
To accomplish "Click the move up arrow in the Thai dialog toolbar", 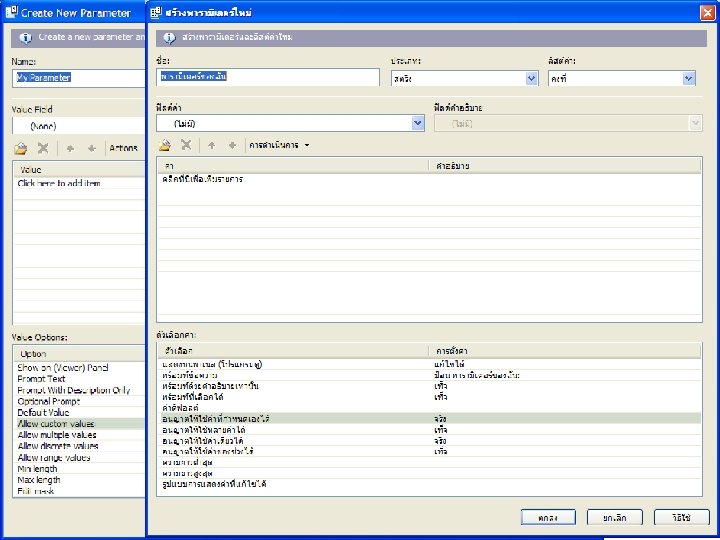I will [x=212, y=145].
